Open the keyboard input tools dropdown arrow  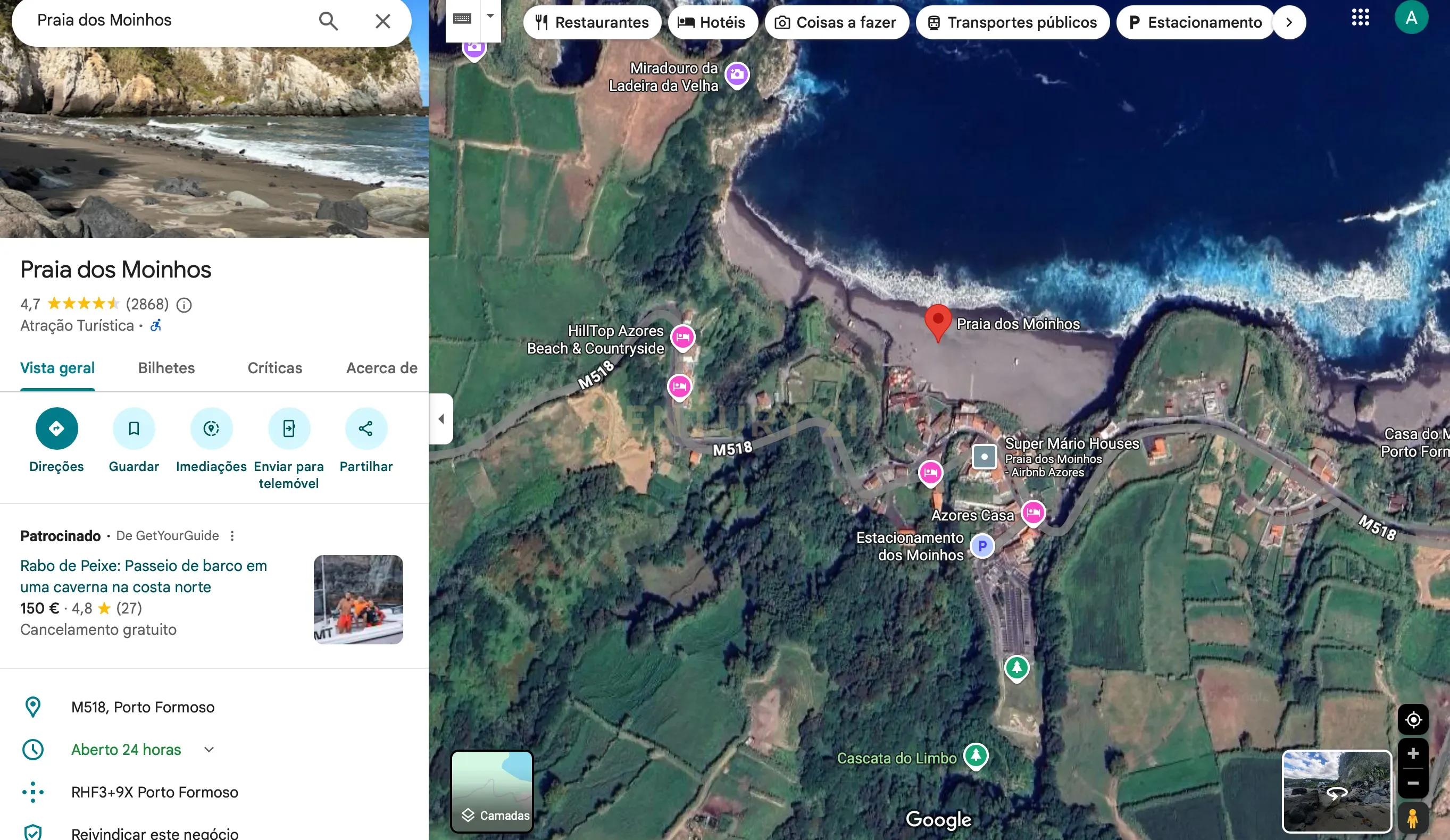tap(490, 16)
